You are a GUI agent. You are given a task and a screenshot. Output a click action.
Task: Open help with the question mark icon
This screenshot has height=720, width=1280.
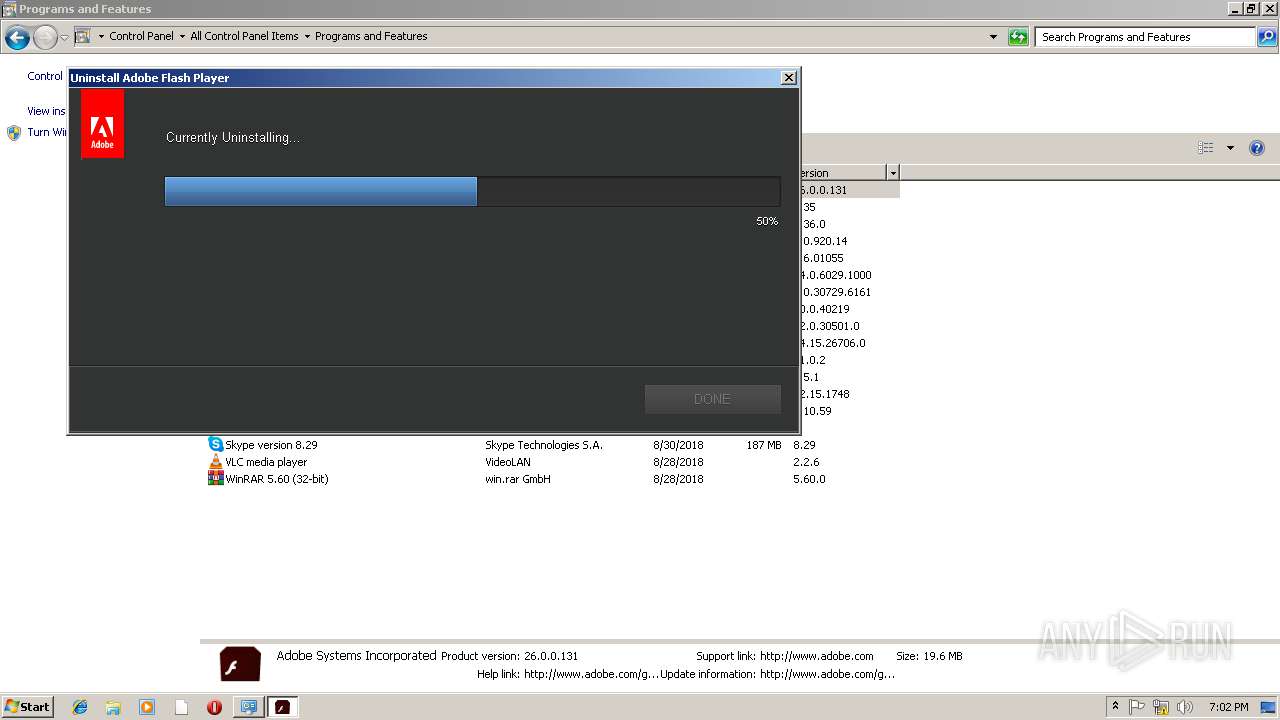click(1257, 148)
